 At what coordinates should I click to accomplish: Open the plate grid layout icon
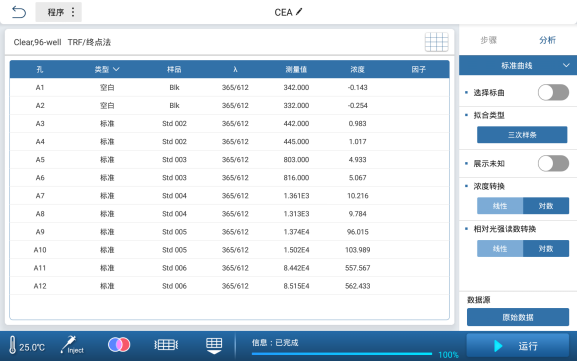(x=436, y=42)
